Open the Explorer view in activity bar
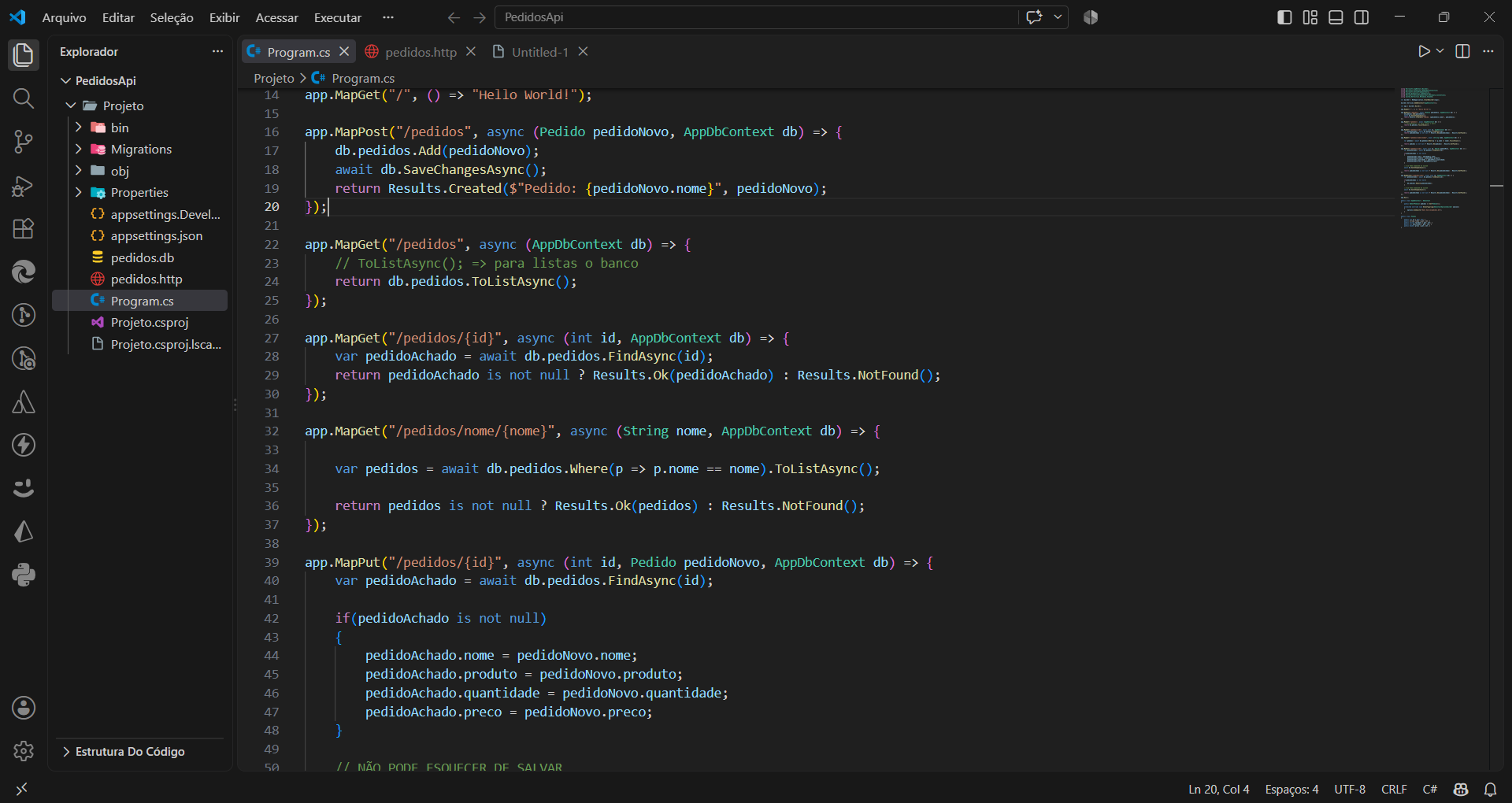This screenshot has height=803, width=1512. point(24,55)
